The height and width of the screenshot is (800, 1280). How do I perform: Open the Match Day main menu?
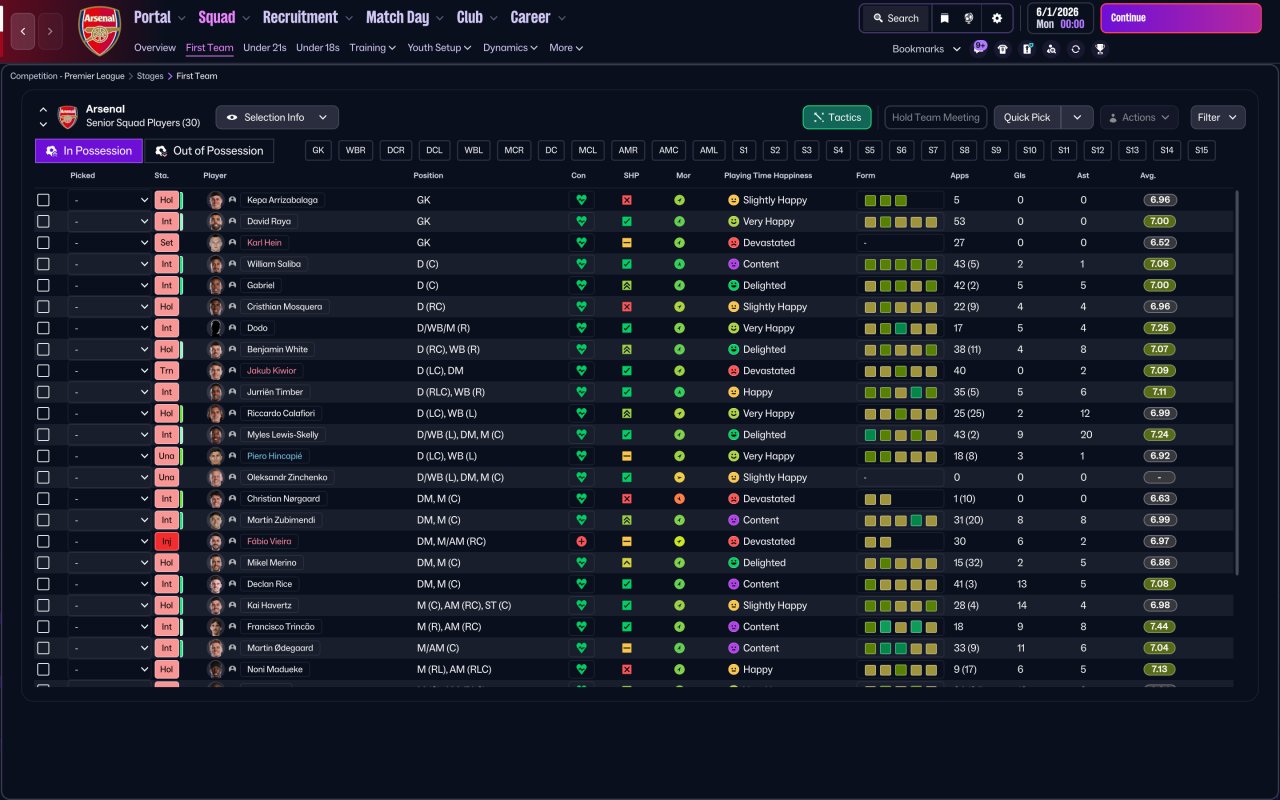(x=404, y=17)
